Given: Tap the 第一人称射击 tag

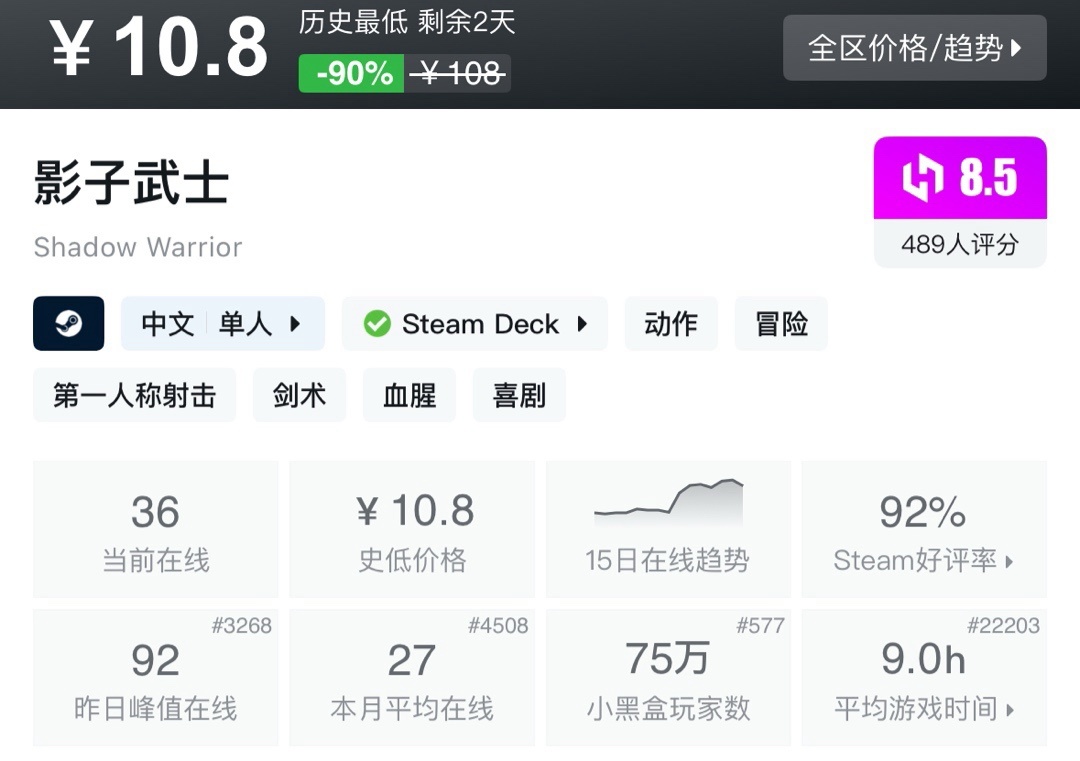Looking at the screenshot, I should tap(135, 396).
